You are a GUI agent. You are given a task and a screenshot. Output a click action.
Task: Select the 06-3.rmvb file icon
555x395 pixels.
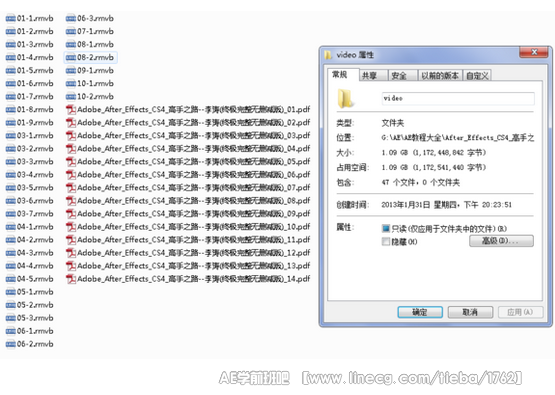coord(71,18)
